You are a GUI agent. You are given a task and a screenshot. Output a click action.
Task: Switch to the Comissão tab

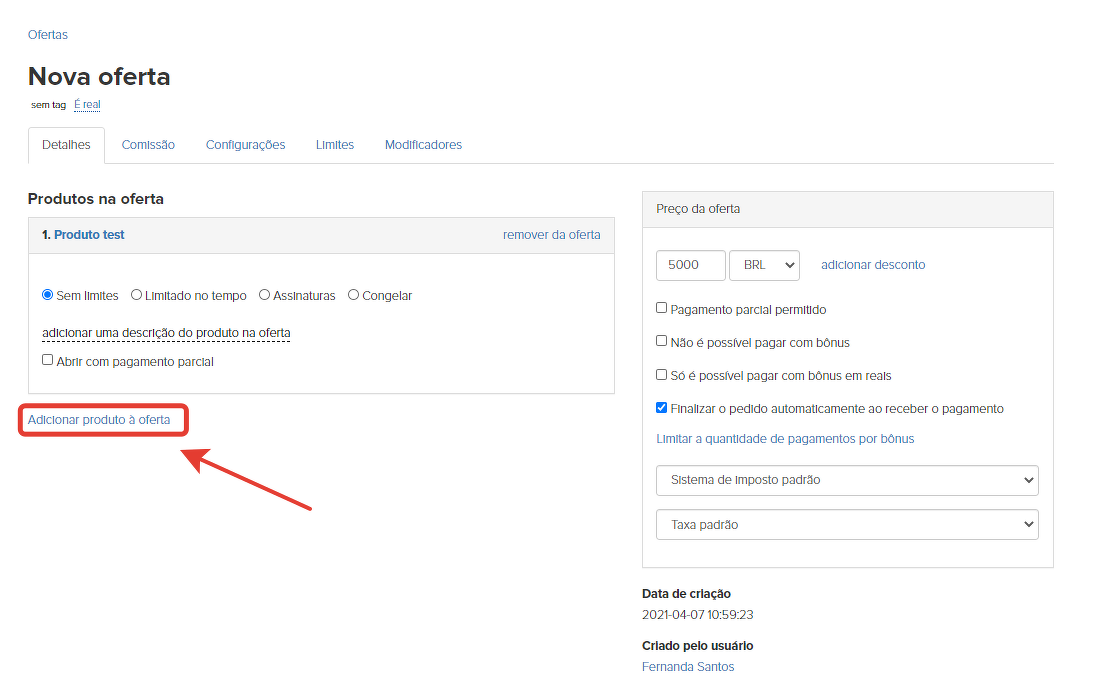148,145
